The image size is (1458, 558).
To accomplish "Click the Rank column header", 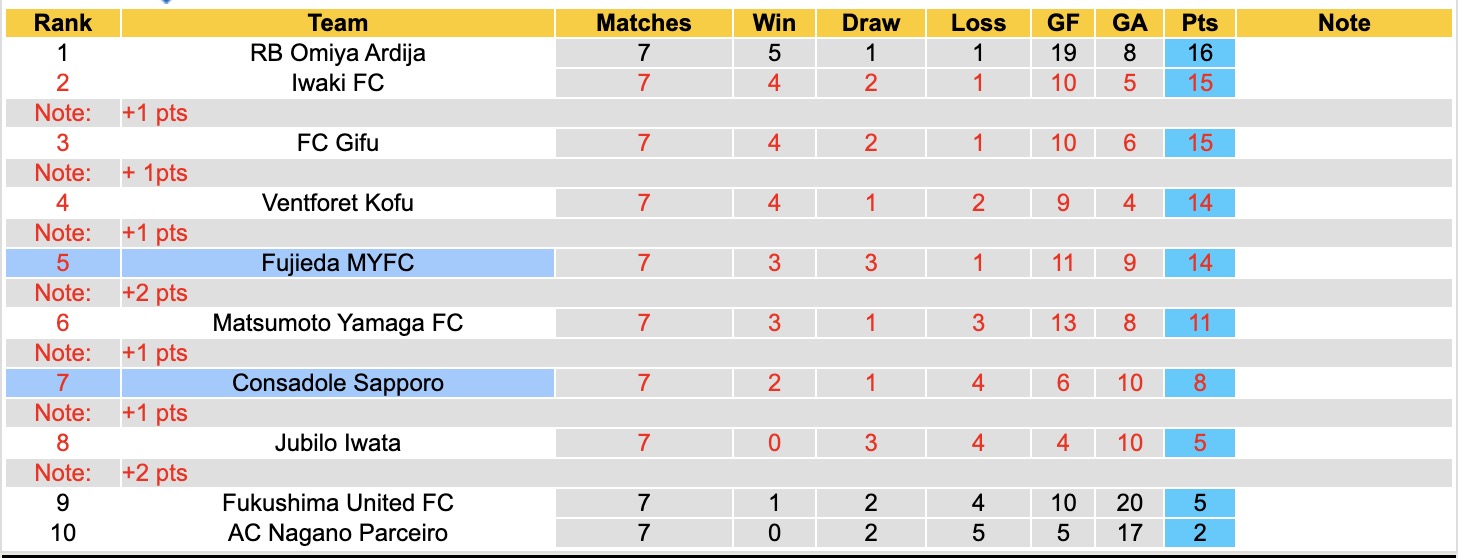I will (63, 23).
